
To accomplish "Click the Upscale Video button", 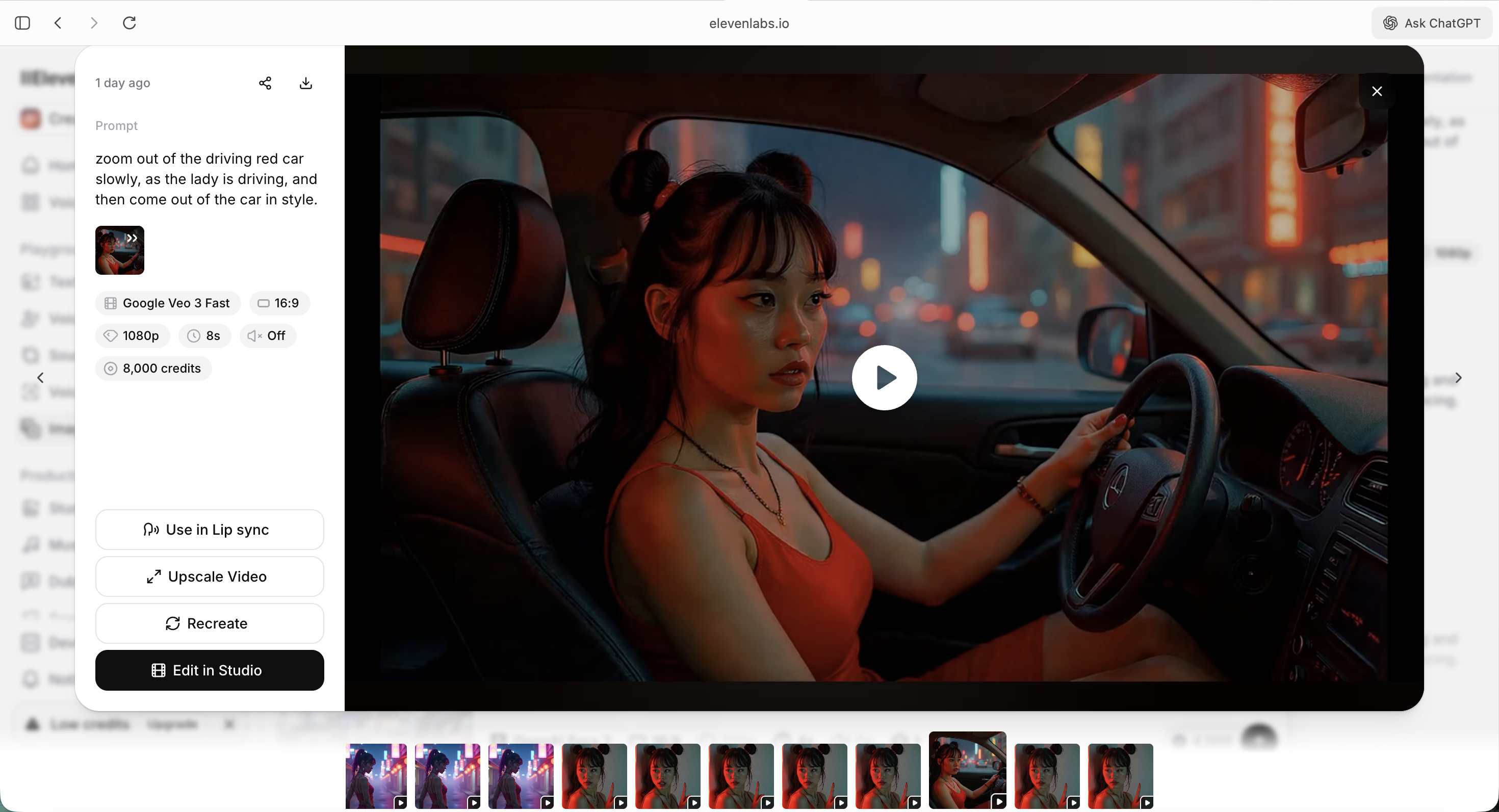I will tap(210, 577).
